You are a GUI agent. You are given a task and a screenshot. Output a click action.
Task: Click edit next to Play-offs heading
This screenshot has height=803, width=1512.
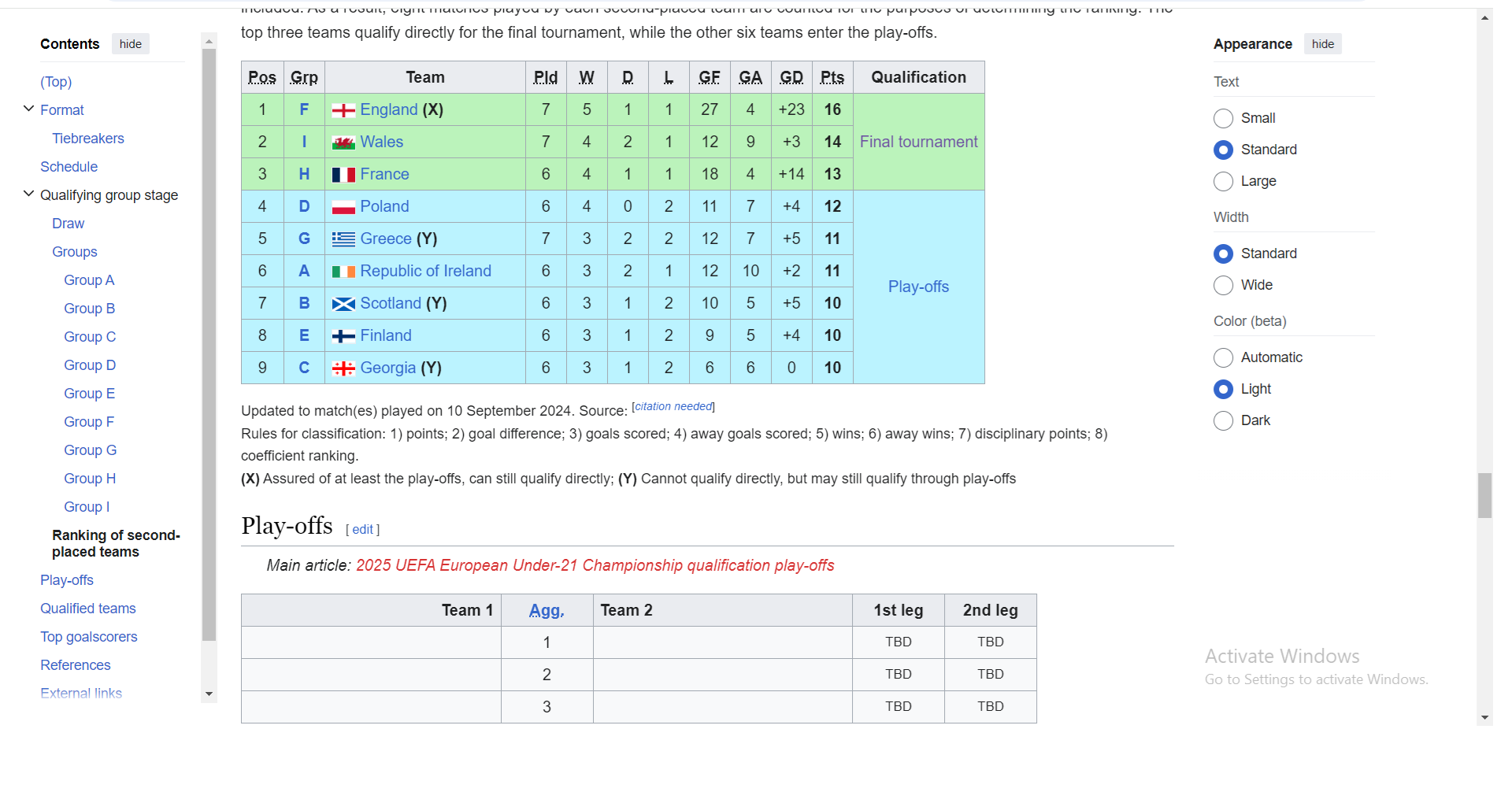point(362,530)
